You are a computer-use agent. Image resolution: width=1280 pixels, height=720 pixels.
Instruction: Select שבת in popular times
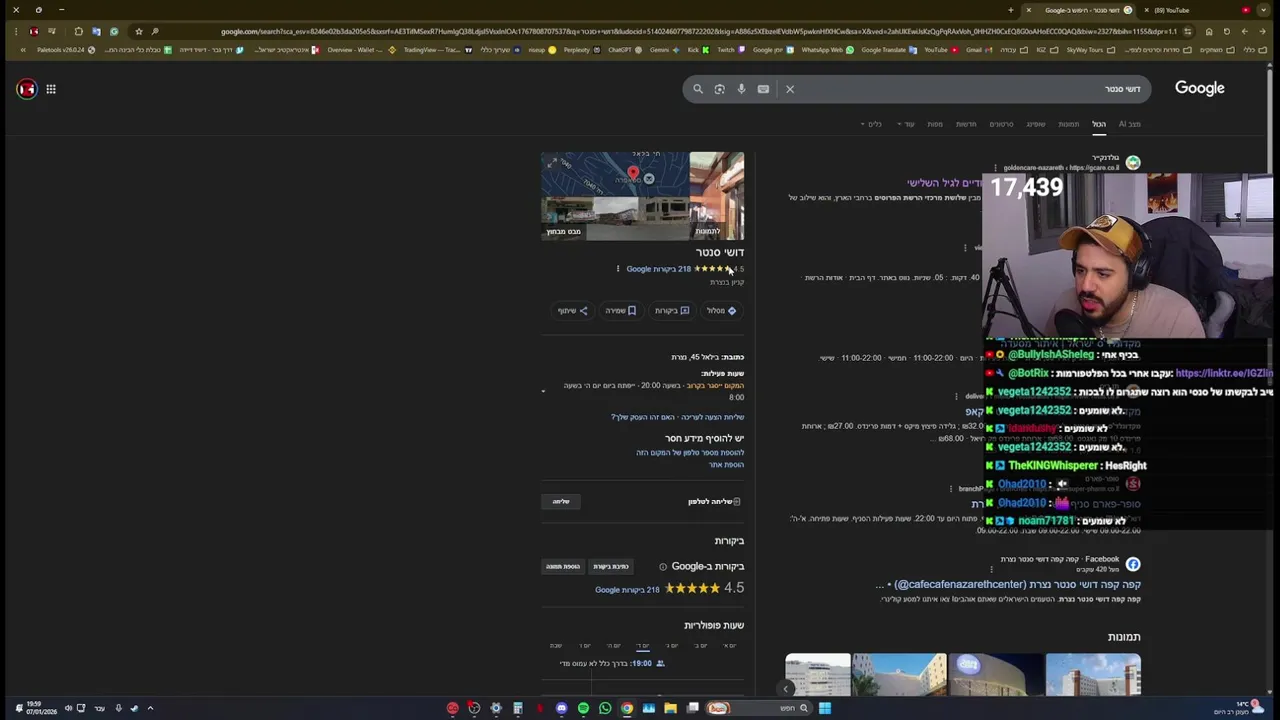click(556, 646)
